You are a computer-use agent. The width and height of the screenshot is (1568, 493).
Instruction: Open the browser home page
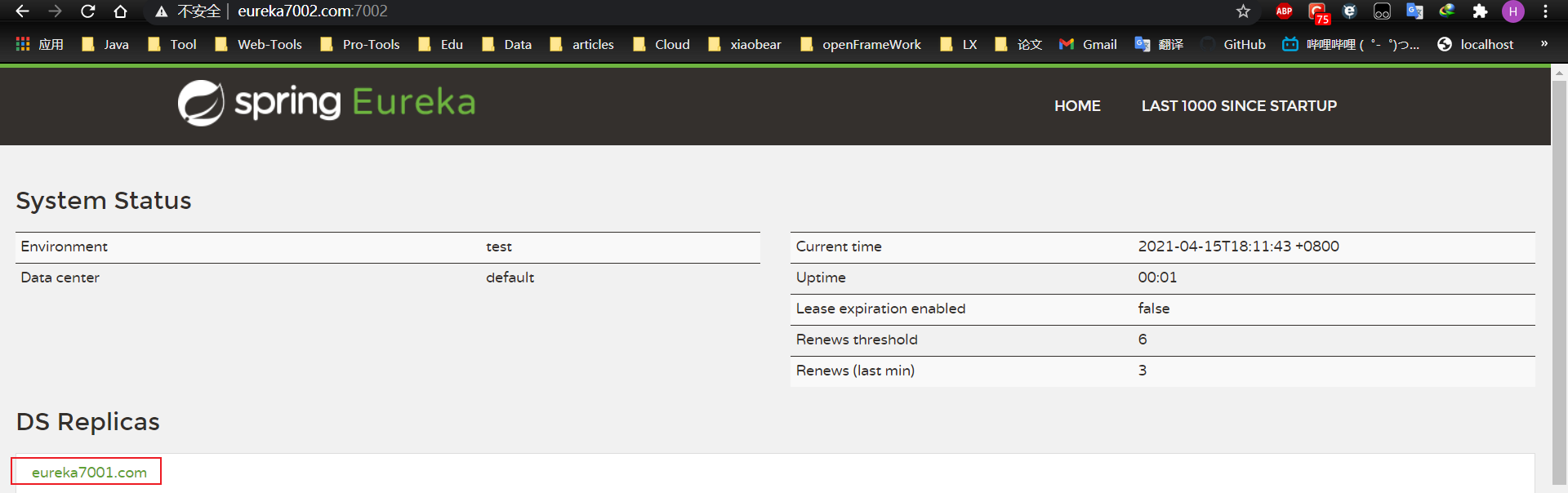120,11
